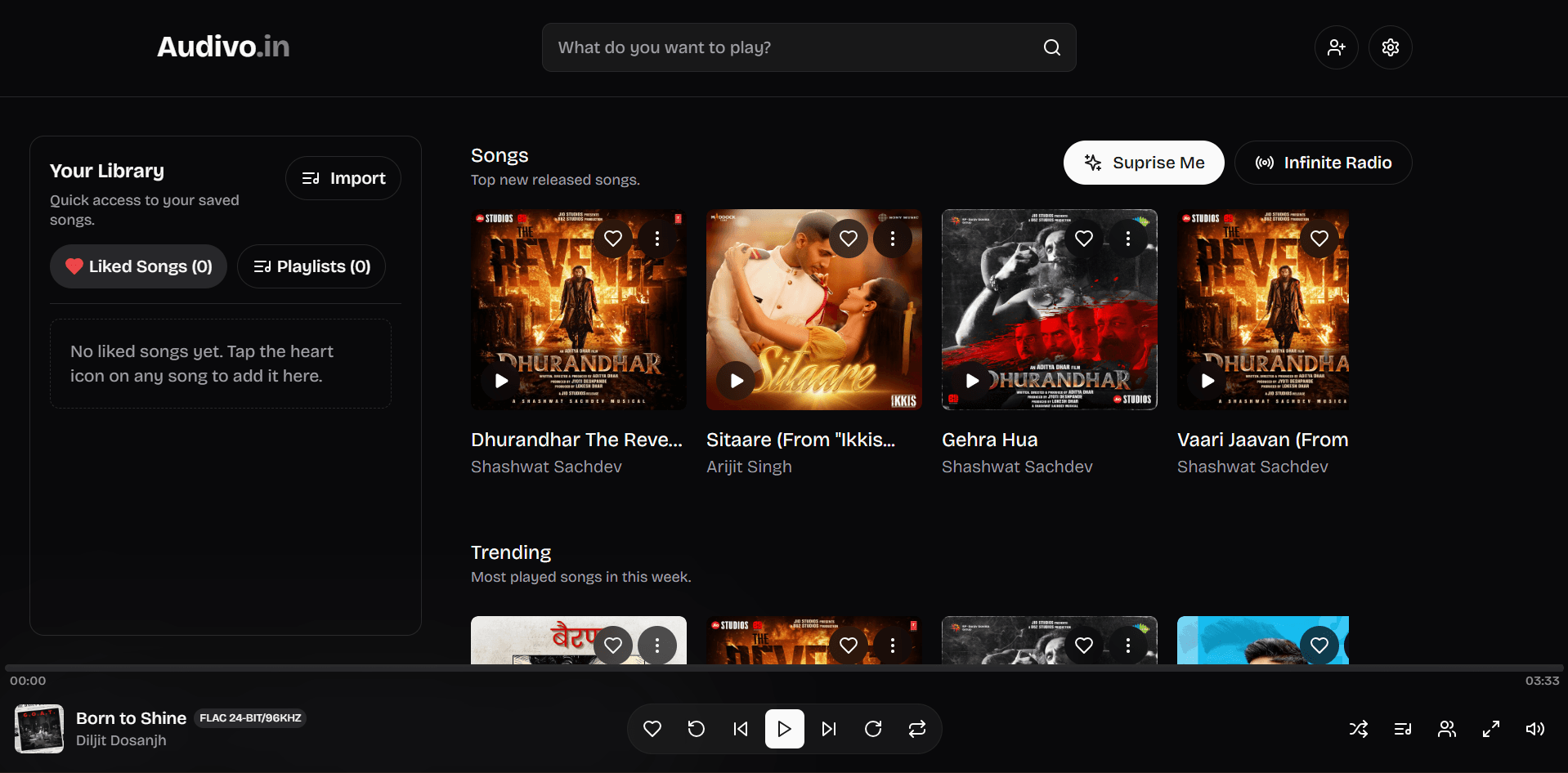Viewport: 1568px width, 773px height.
Task: Open options on Trending Revenge poster card
Action: 893,646
